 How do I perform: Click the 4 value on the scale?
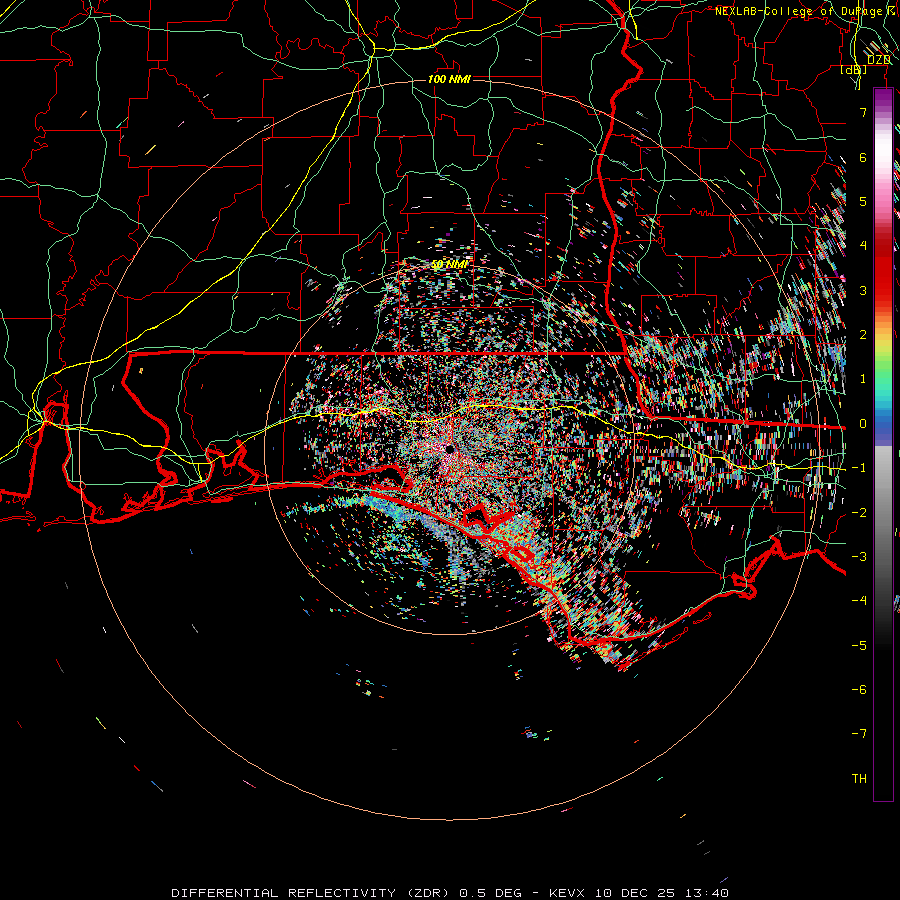pos(863,246)
